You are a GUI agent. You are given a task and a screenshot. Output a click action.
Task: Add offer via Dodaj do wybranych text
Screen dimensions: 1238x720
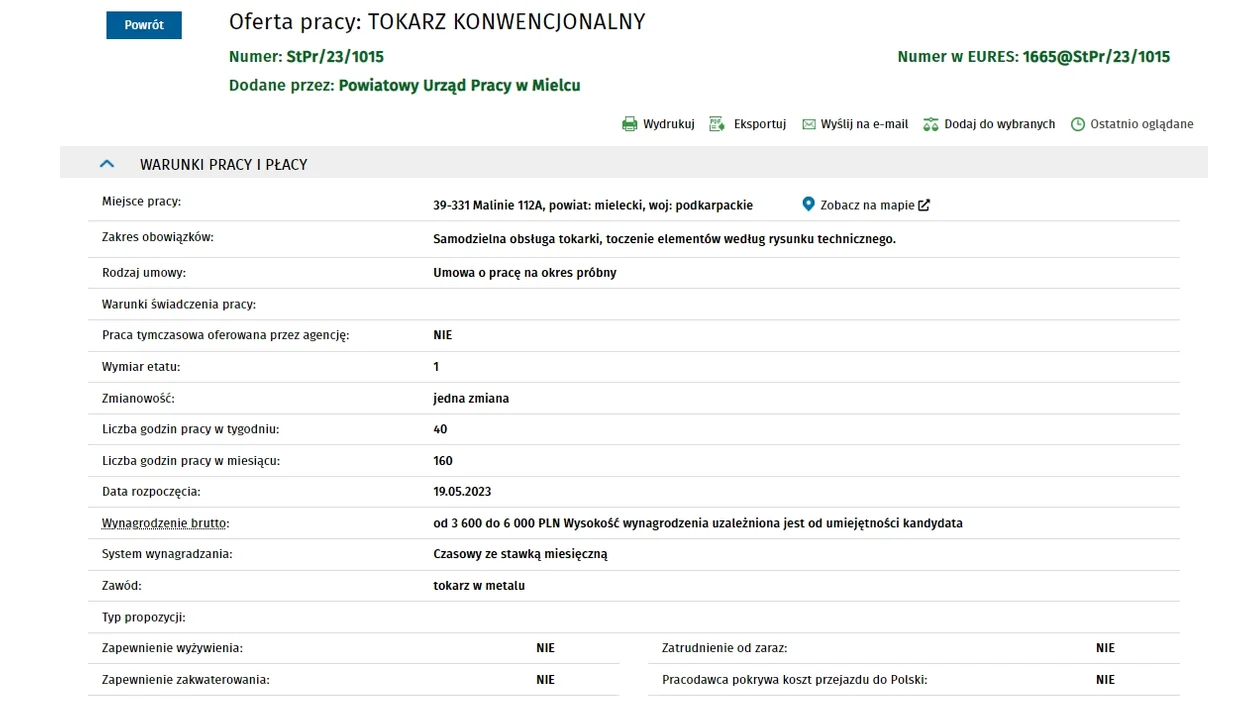click(x=1000, y=124)
